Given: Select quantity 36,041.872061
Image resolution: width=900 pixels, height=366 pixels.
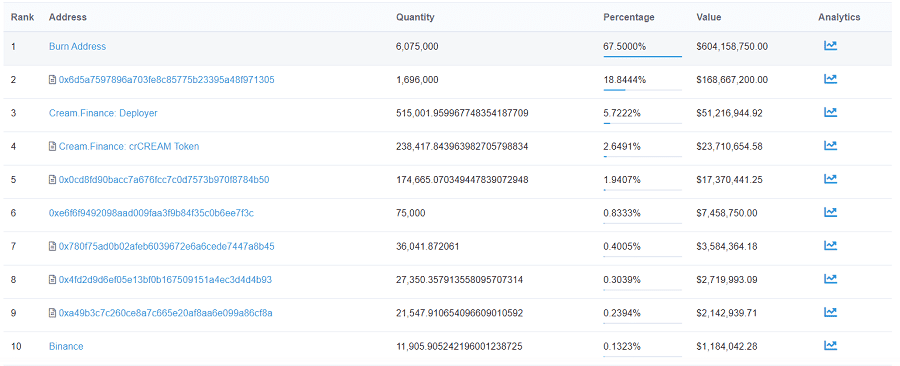Looking at the screenshot, I should pos(428,246).
